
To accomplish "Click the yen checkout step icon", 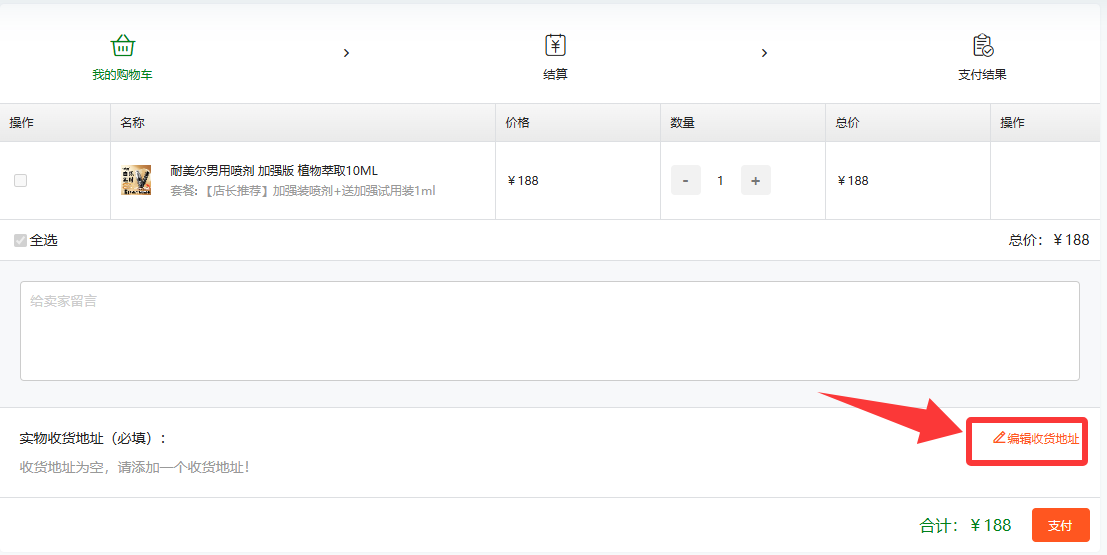I will click(x=556, y=45).
